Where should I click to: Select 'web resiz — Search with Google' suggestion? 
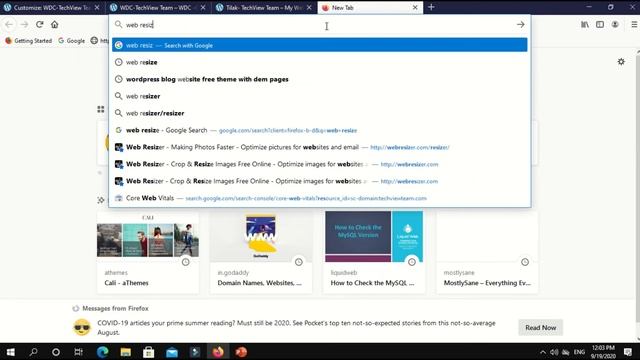320,45
